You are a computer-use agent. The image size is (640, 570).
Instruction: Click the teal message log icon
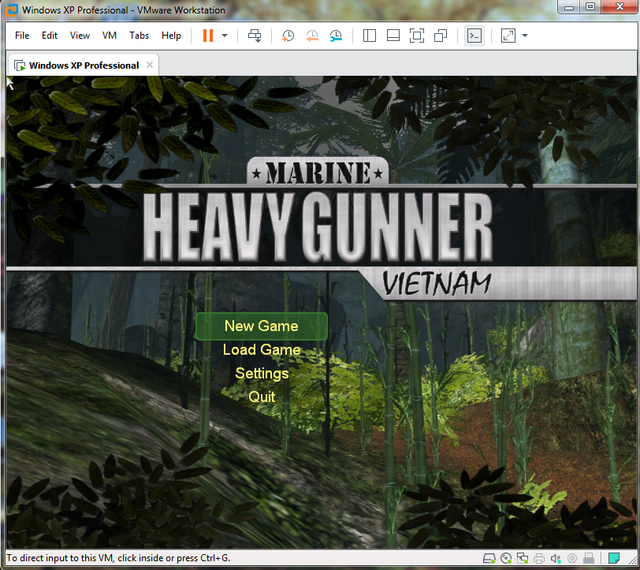click(614, 558)
